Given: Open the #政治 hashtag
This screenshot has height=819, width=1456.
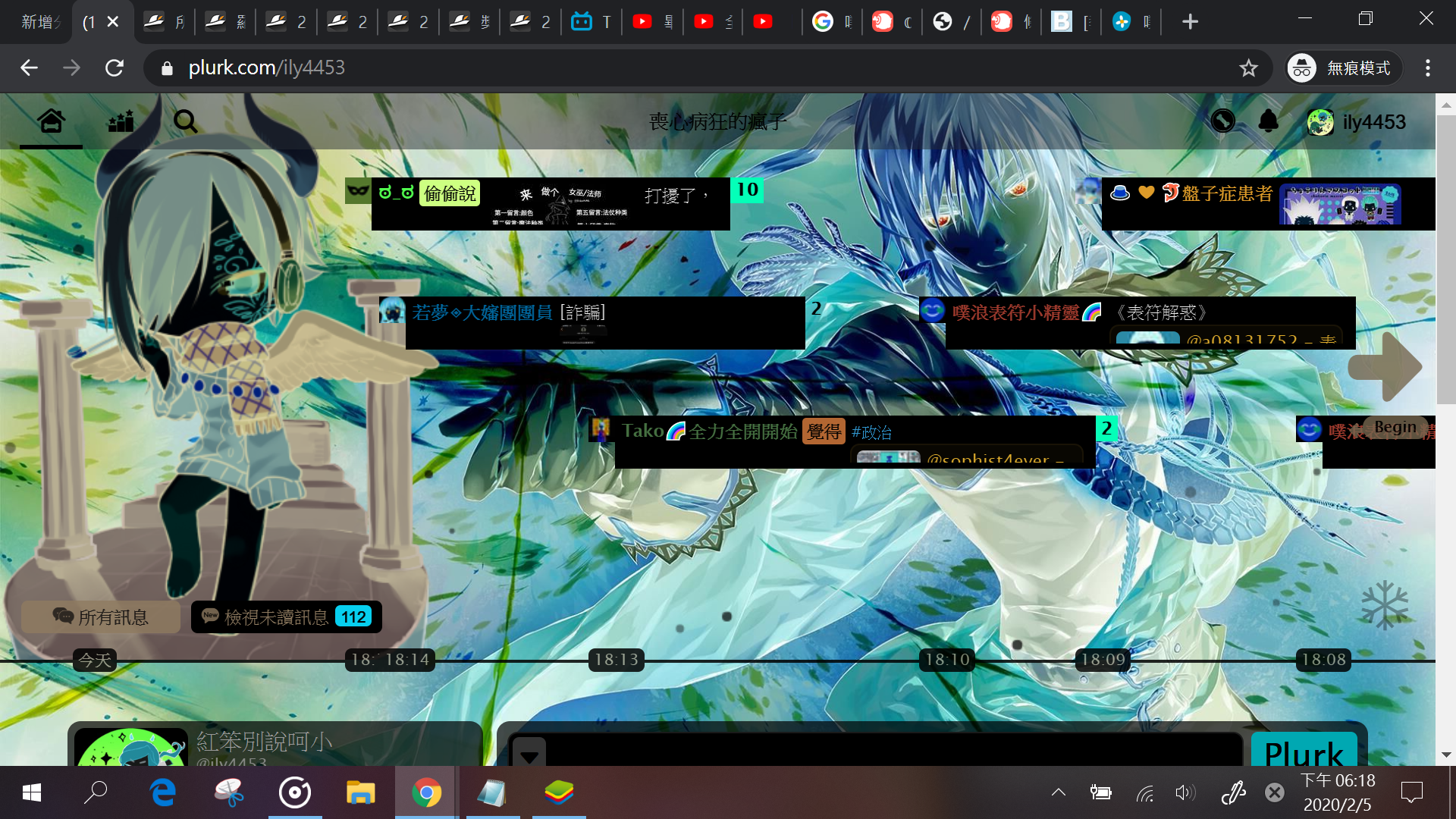Looking at the screenshot, I should pos(871,433).
